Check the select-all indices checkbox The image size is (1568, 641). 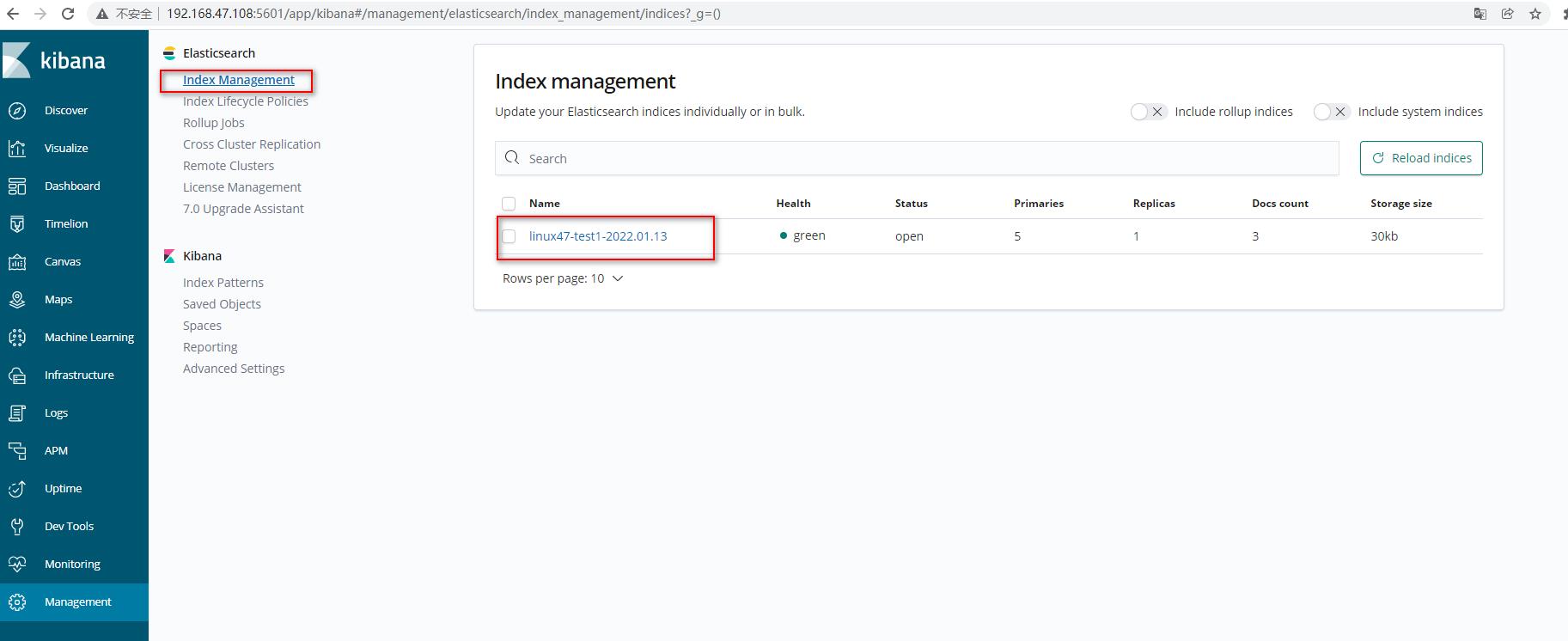coord(509,204)
